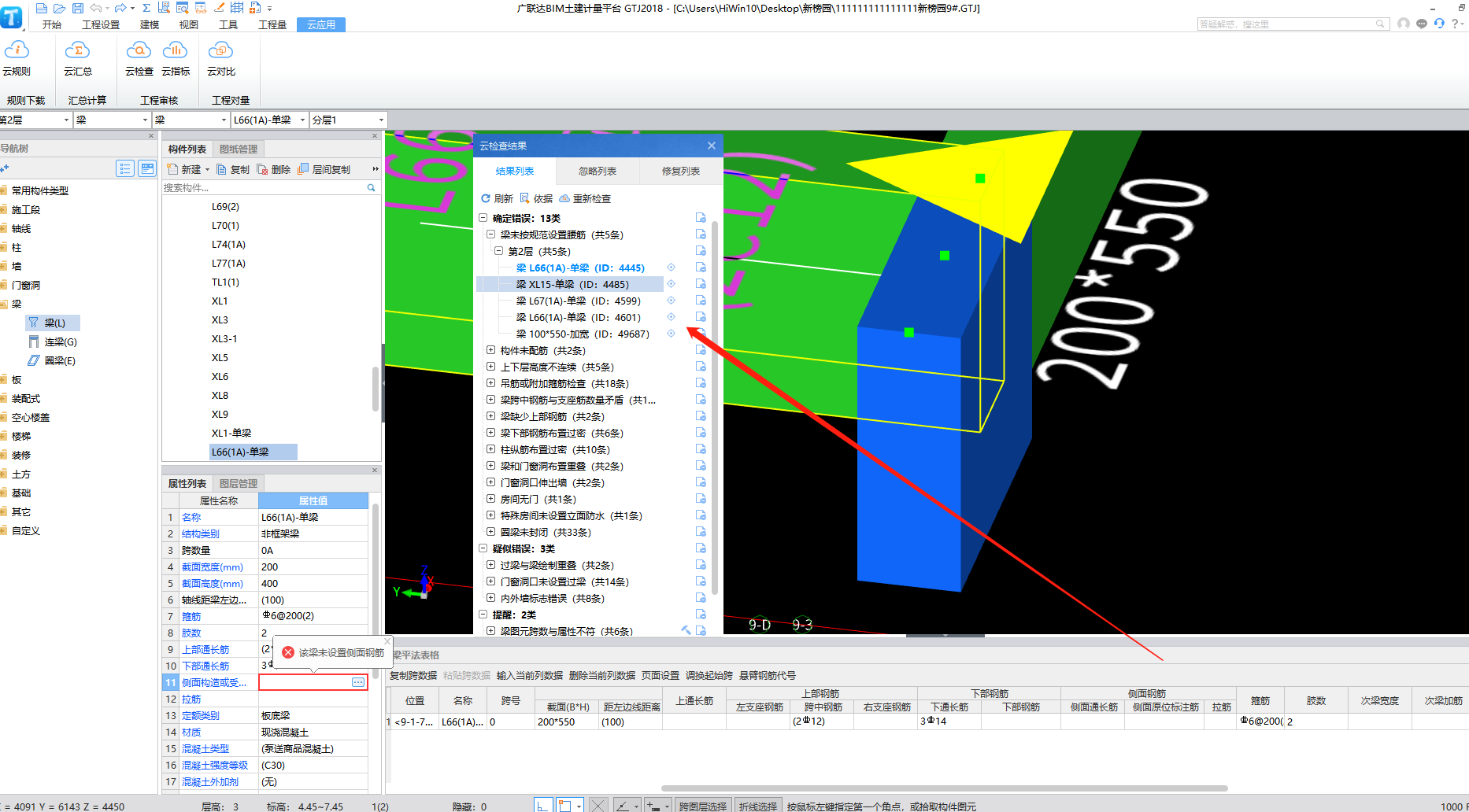Image resolution: width=1469 pixels, height=812 pixels.
Task: Click 页面设置 button
Action: click(660, 675)
